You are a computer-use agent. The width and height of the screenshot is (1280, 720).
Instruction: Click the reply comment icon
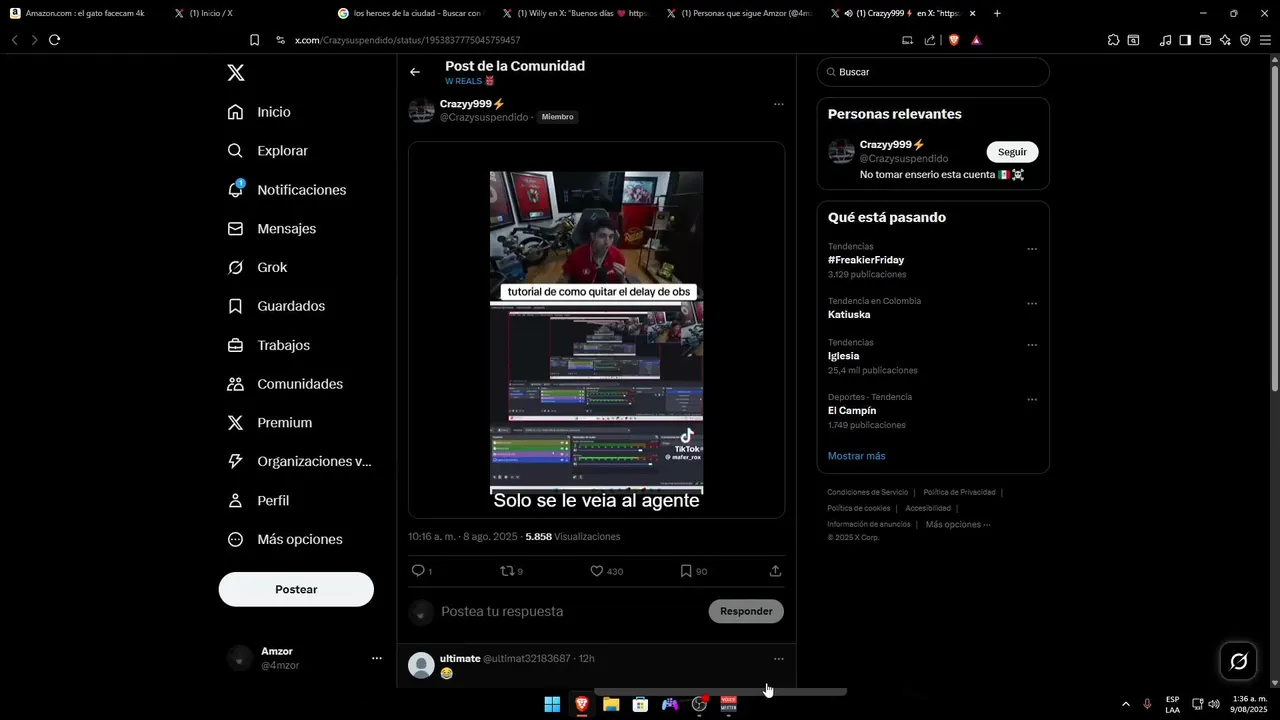coord(418,571)
